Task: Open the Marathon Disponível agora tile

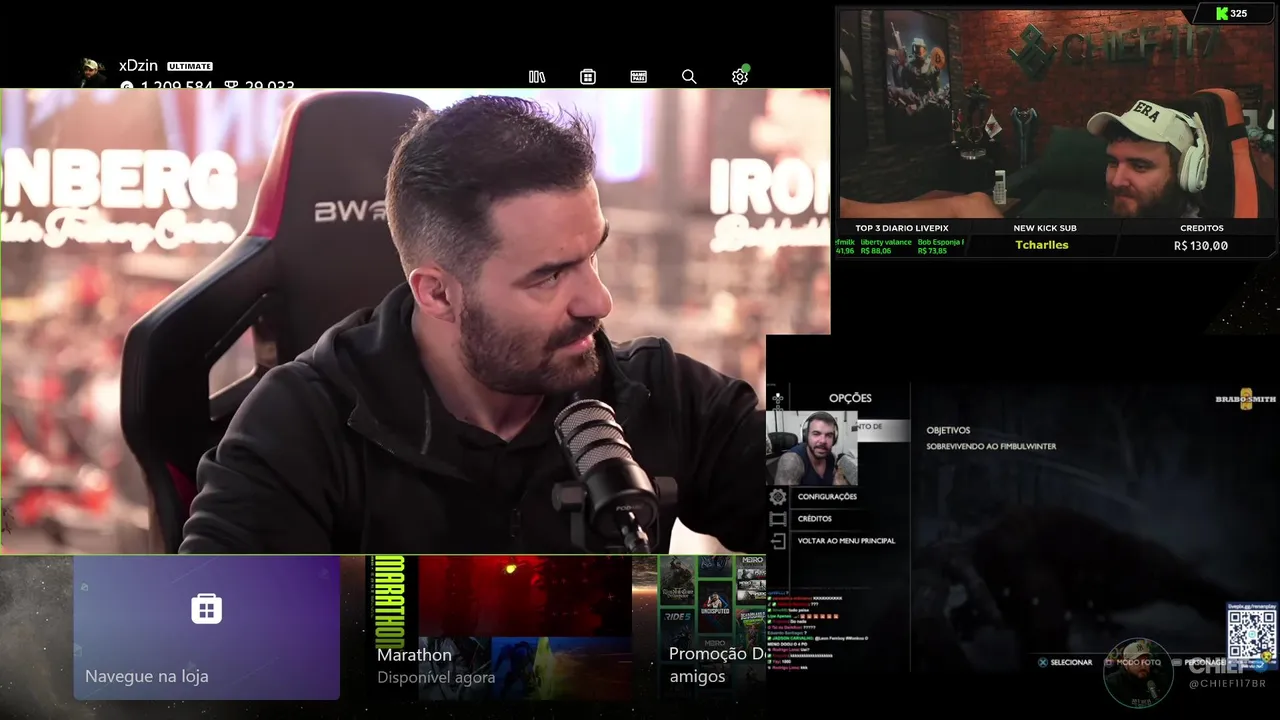Action: [502, 628]
